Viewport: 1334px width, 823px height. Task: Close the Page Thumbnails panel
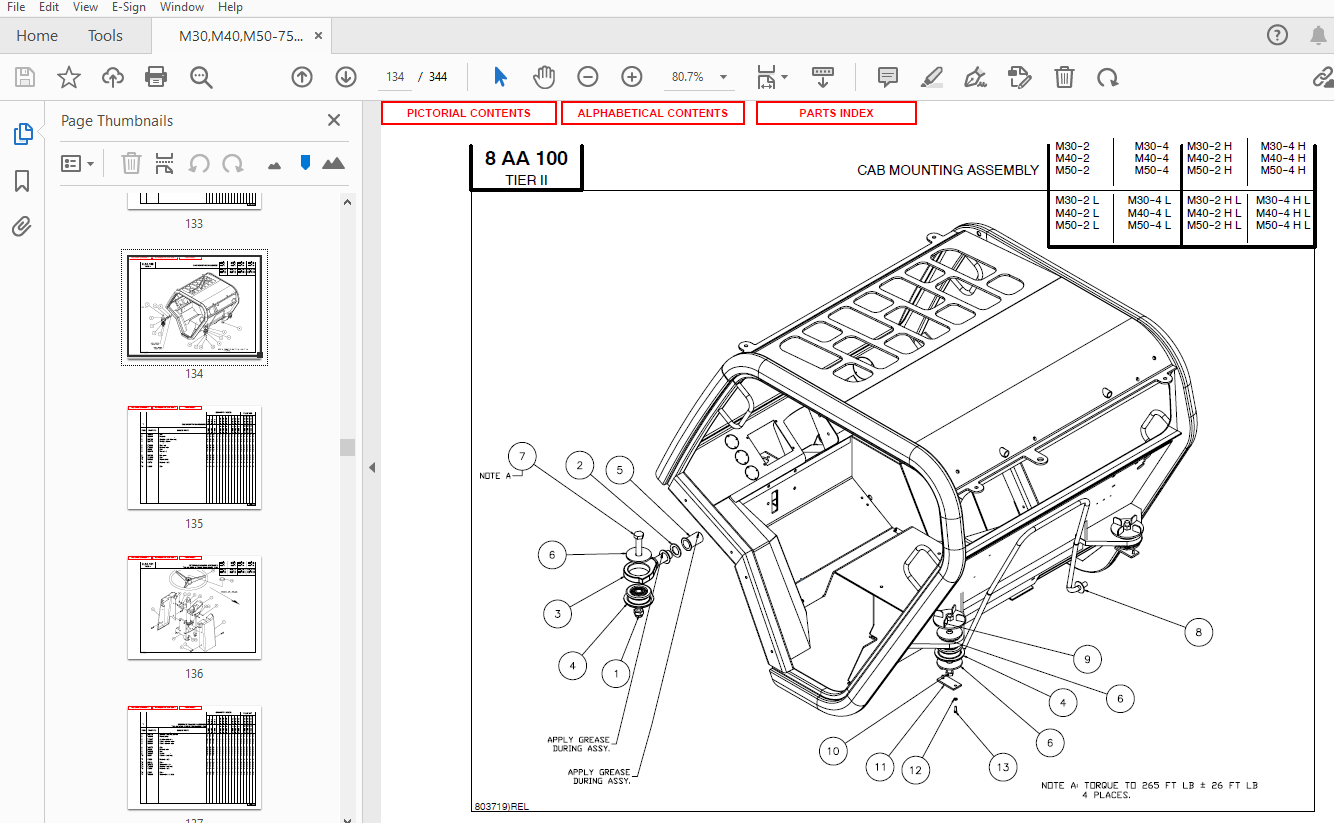[334, 120]
